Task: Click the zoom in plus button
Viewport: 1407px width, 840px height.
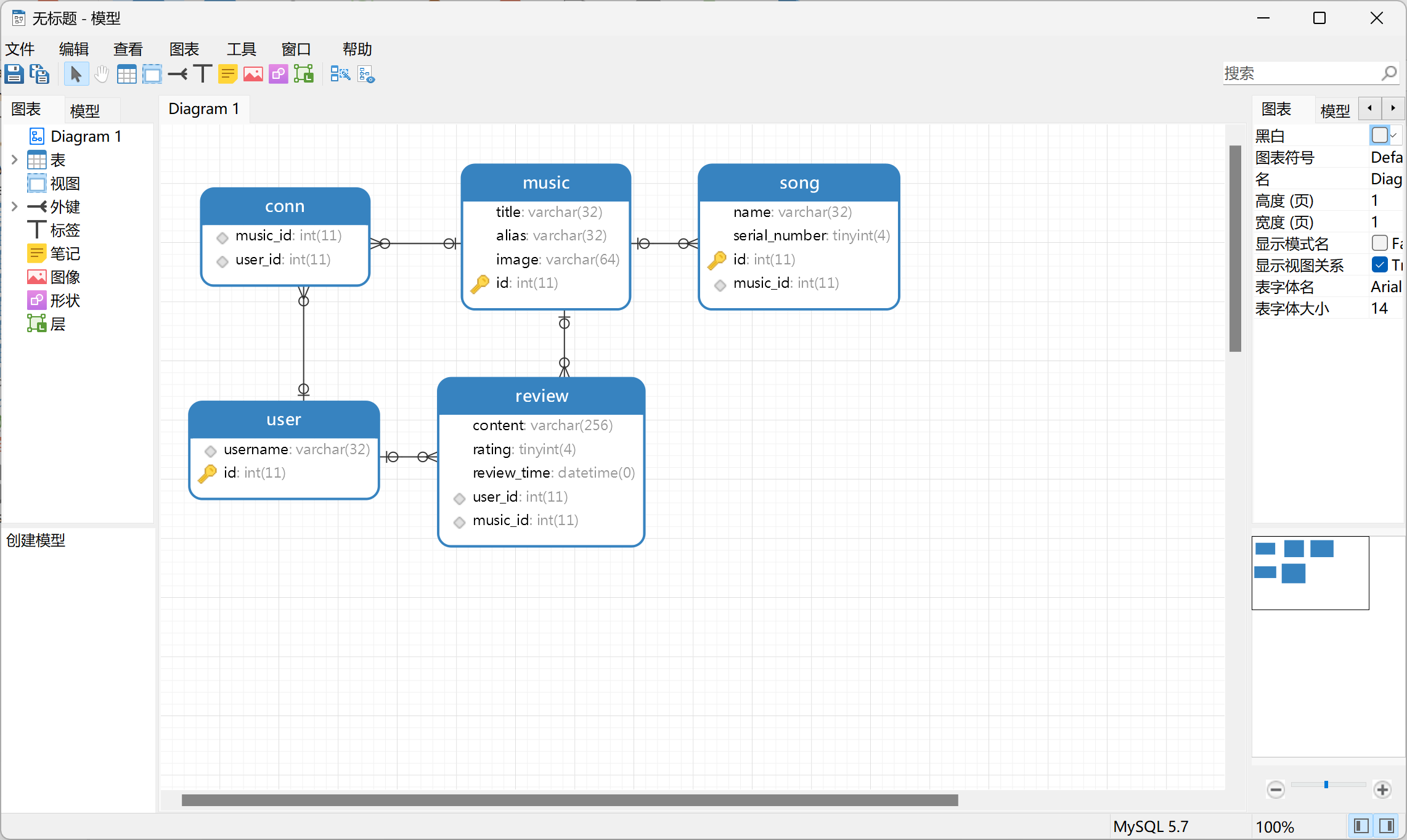Action: [1382, 789]
